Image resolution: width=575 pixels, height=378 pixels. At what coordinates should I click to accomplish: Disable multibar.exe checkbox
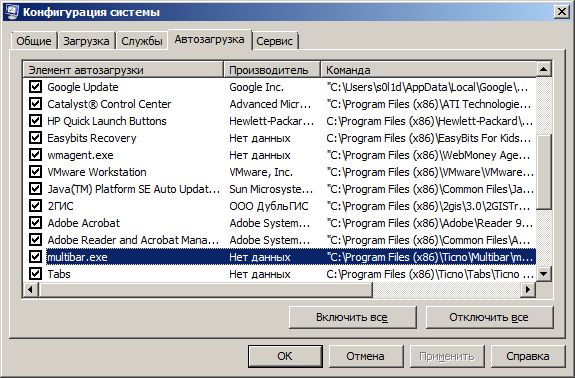(35, 257)
